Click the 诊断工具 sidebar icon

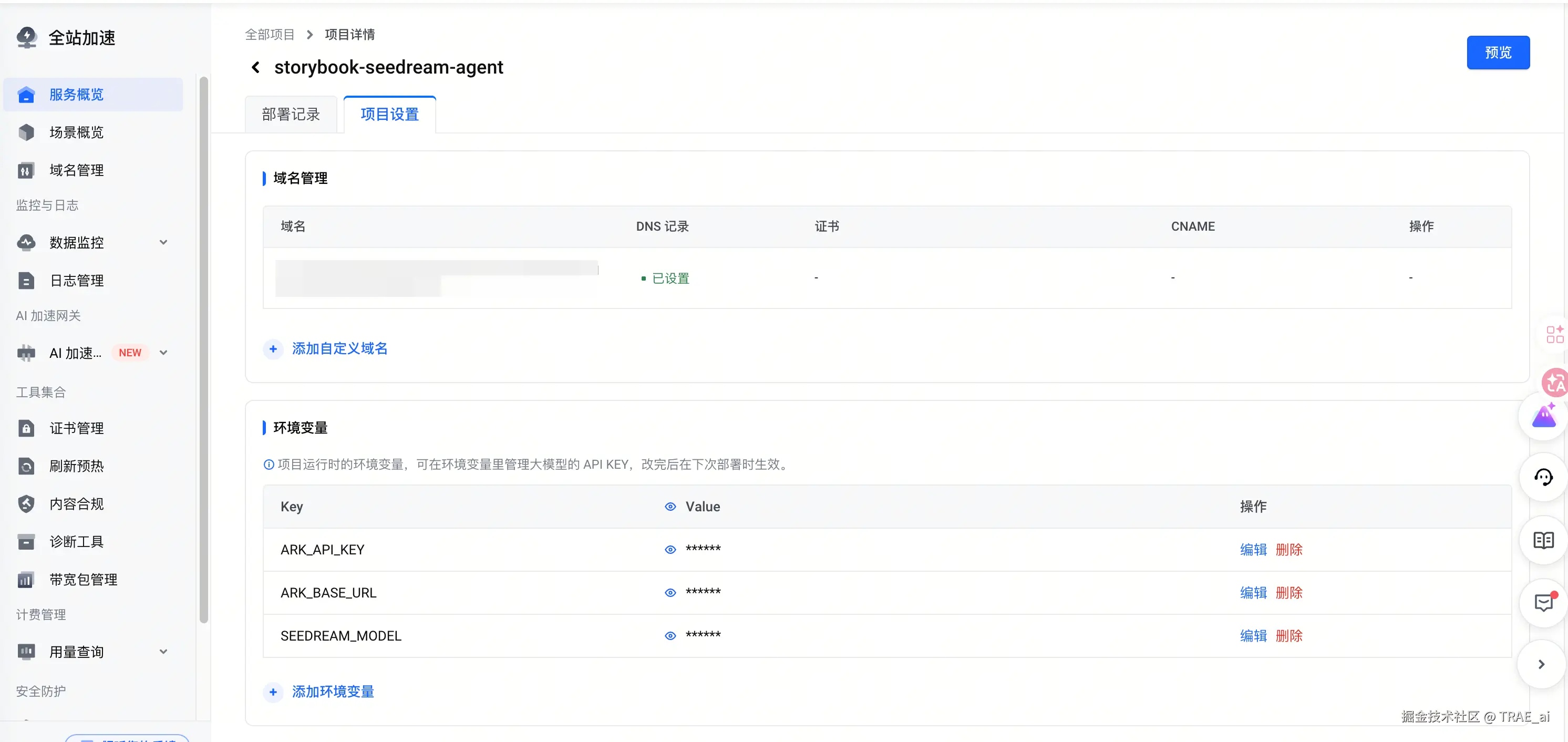click(x=26, y=542)
